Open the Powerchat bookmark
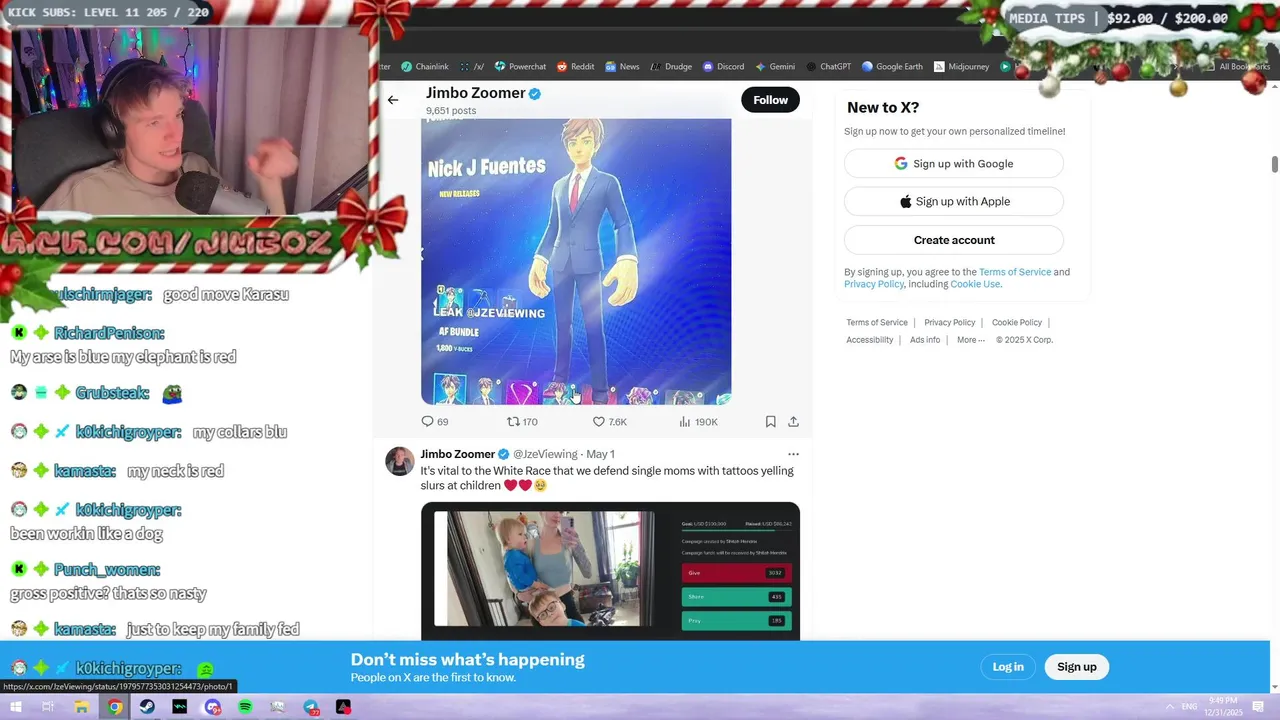Viewport: 1280px width, 720px height. tap(520, 67)
